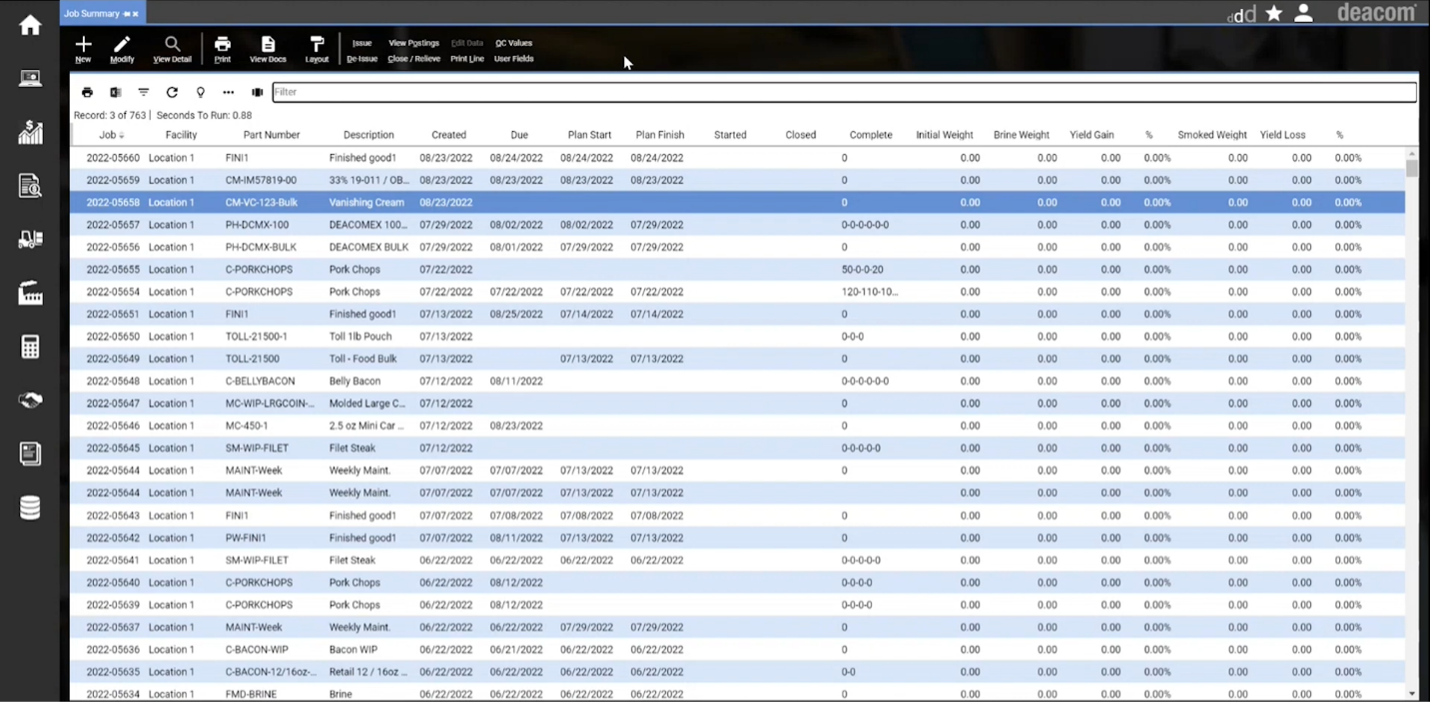Open the column chooser icon beside the filter box
The image size is (1430, 705).
pos(257,91)
